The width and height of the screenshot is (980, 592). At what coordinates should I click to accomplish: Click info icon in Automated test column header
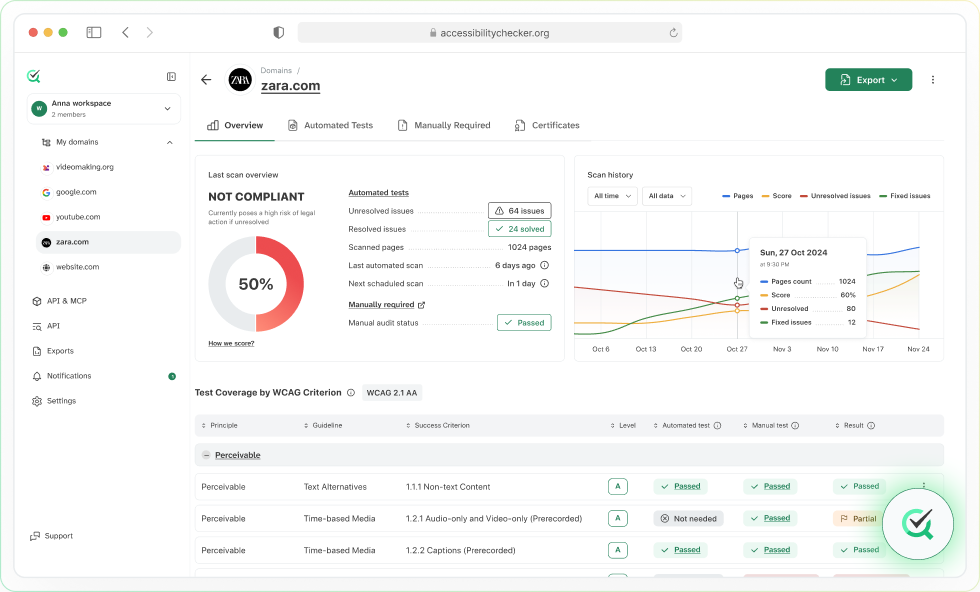pos(718,426)
